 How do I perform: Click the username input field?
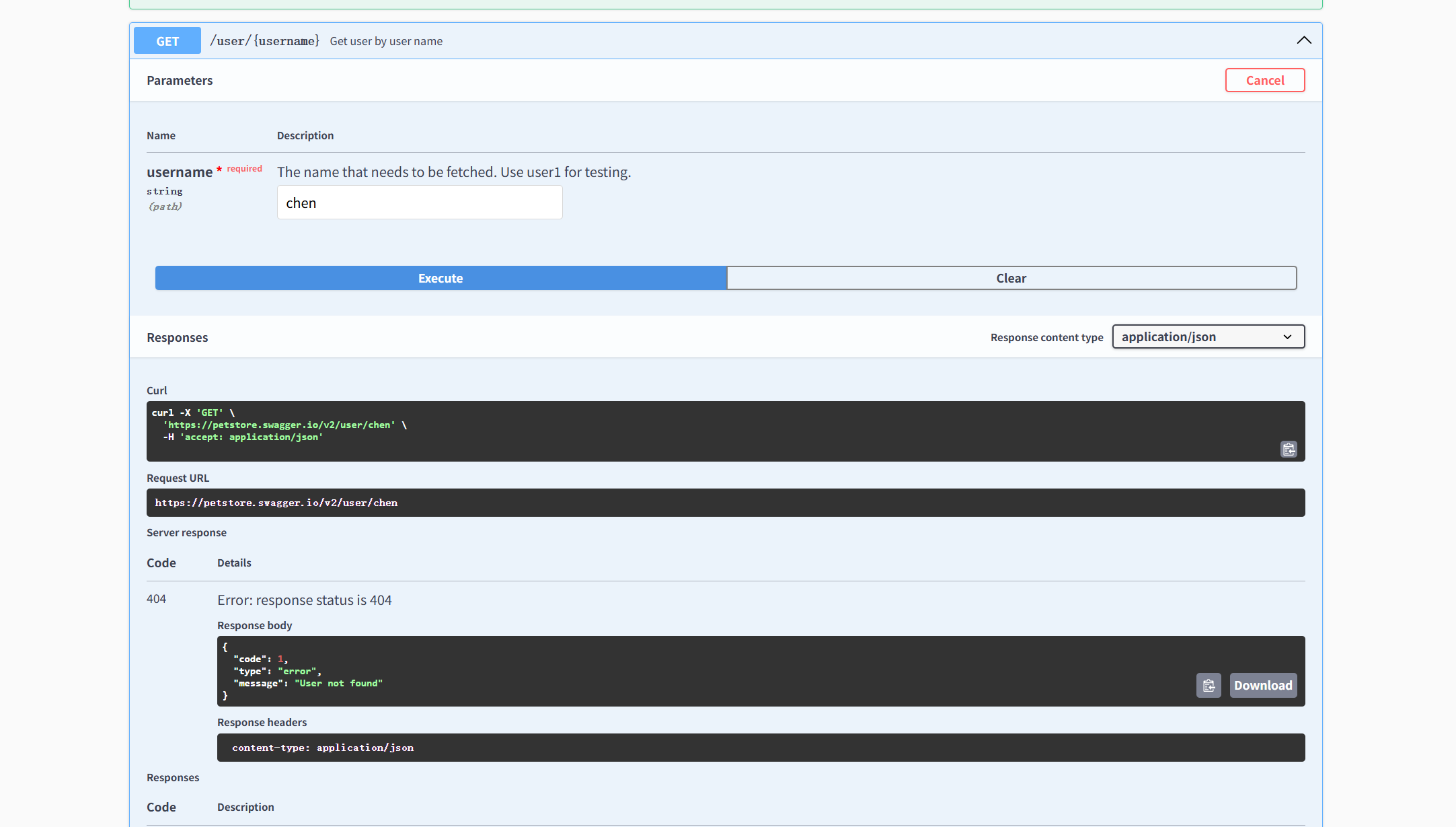point(419,203)
